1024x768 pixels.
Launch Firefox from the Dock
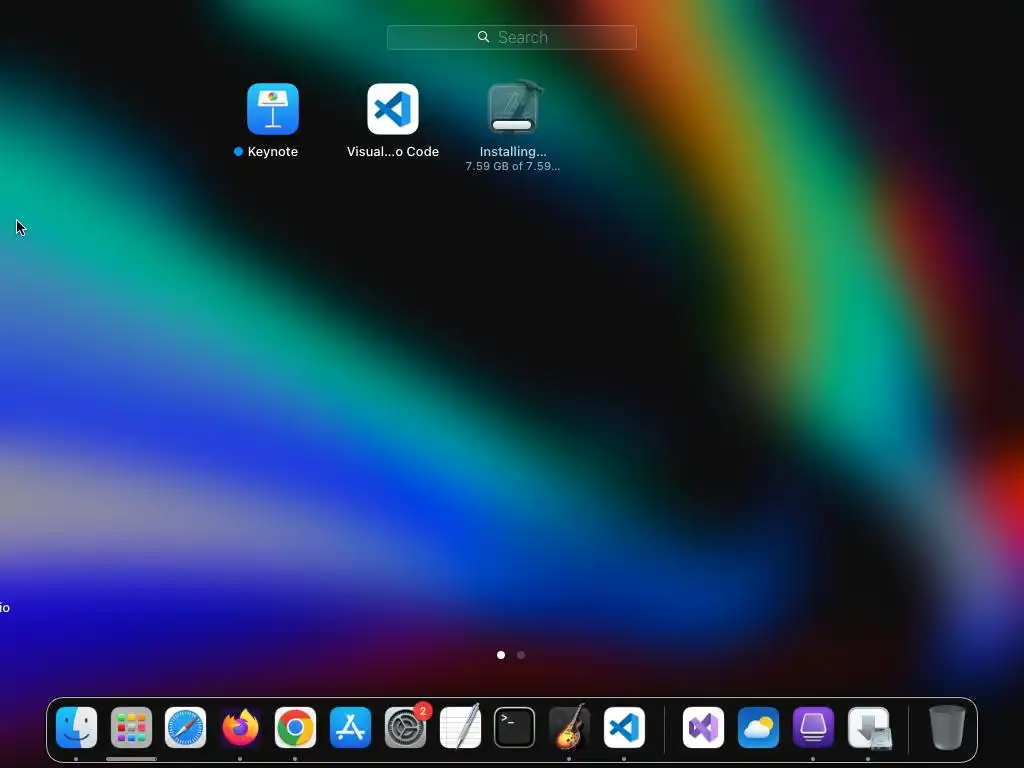[x=240, y=727]
